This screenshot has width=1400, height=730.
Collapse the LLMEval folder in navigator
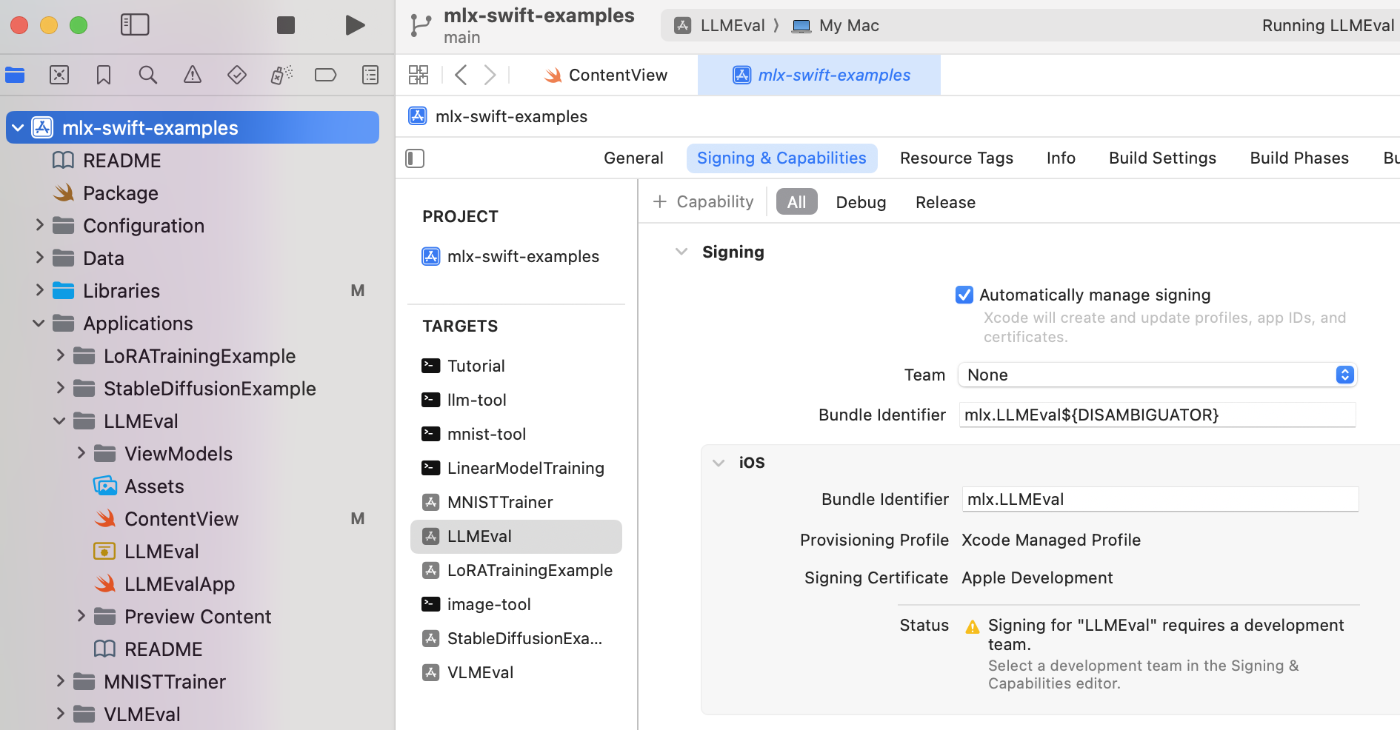click(x=60, y=421)
